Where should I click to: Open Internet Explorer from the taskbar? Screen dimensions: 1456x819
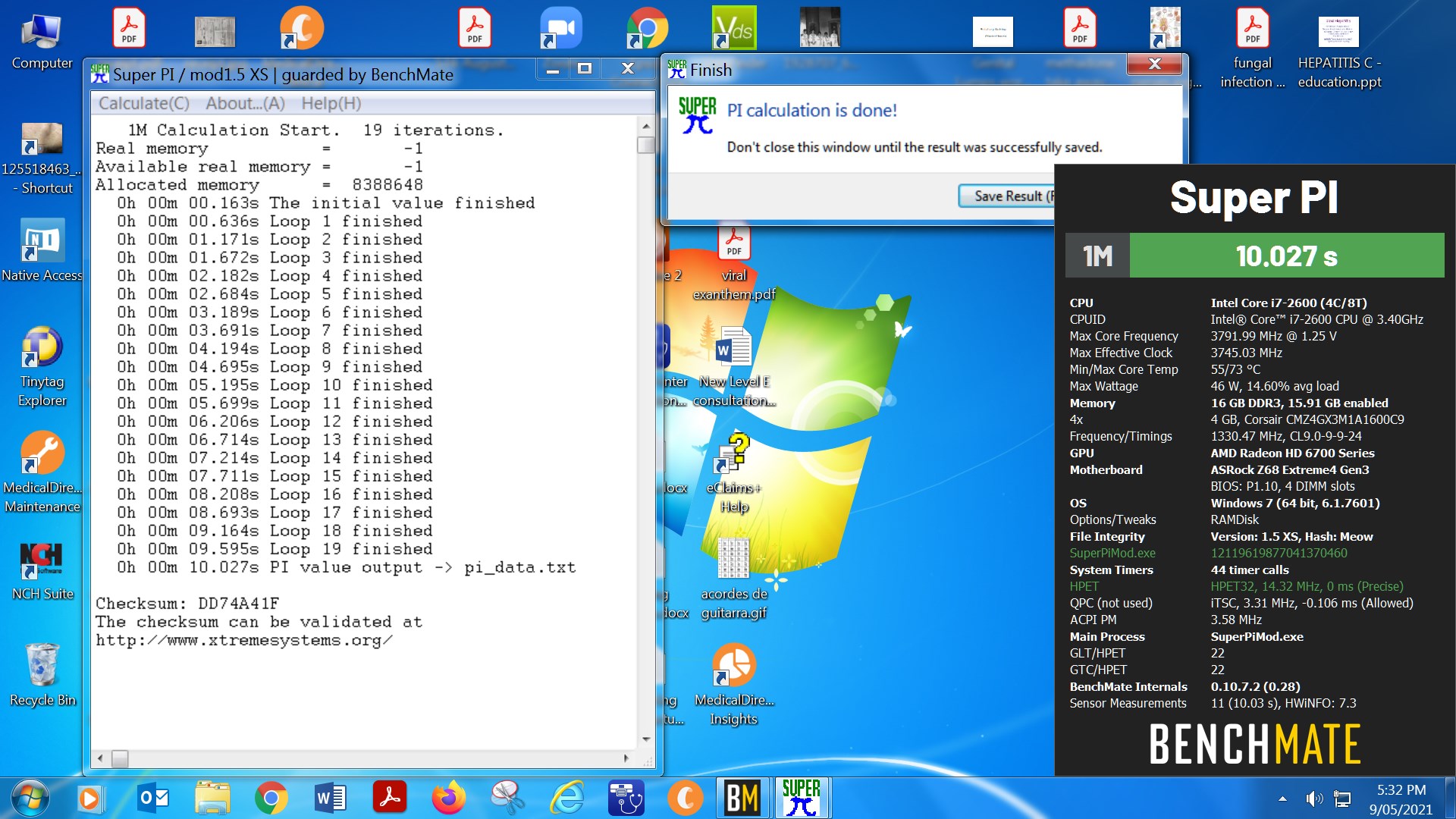point(567,798)
